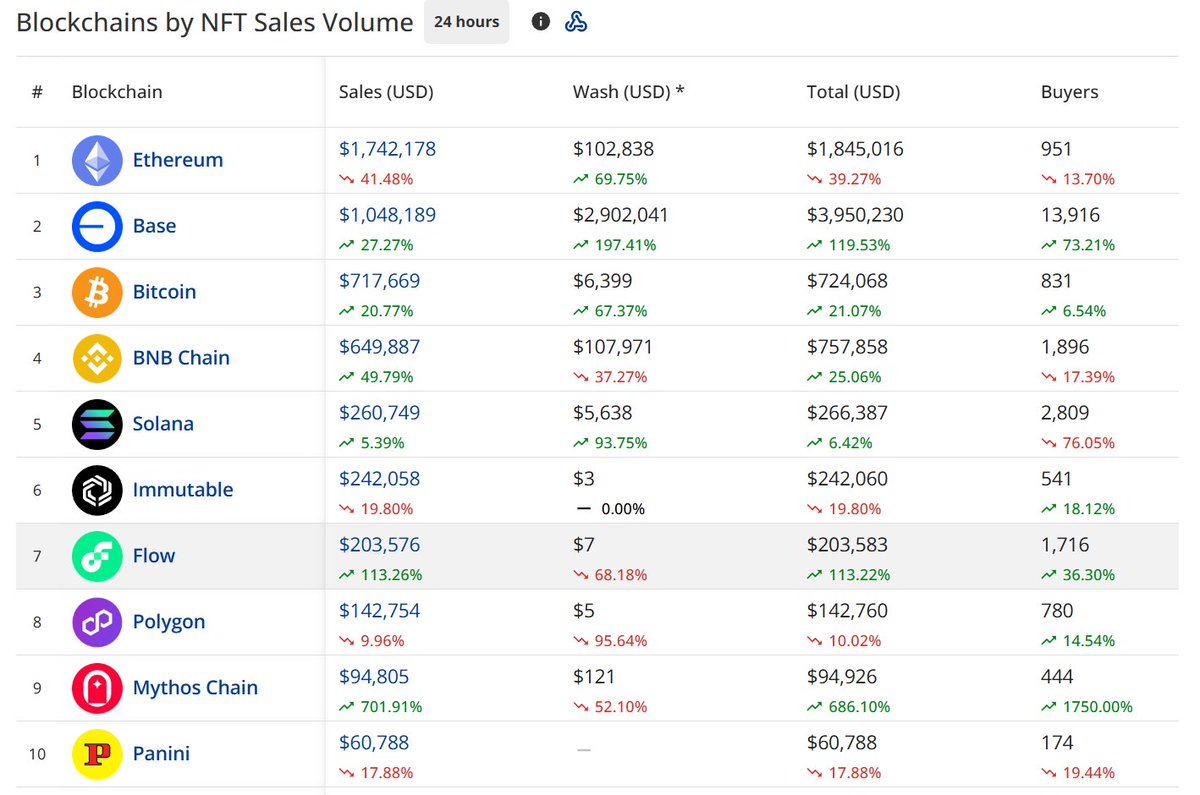Image resolution: width=1200 pixels, height=795 pixels.
Task: Open the BNB Chain link
Action: point(181,358)
